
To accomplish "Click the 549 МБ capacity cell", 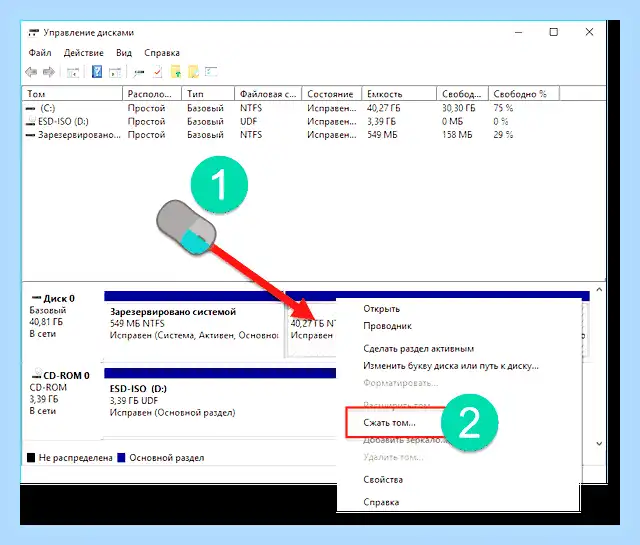I will 382,135.
